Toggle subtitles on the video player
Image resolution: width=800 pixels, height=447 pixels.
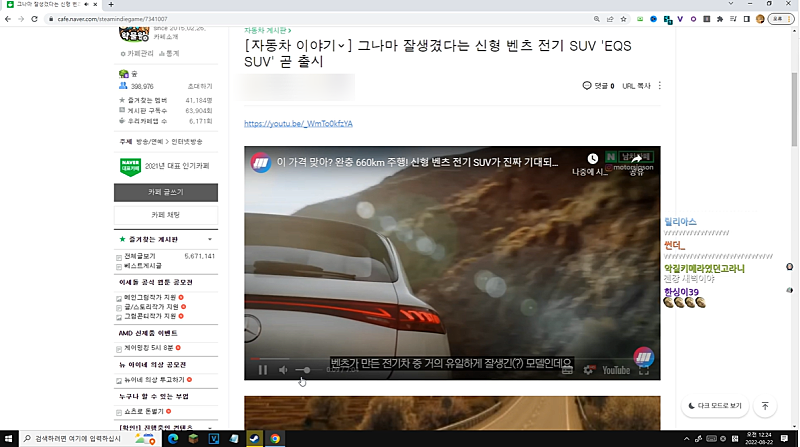[567, 370]
